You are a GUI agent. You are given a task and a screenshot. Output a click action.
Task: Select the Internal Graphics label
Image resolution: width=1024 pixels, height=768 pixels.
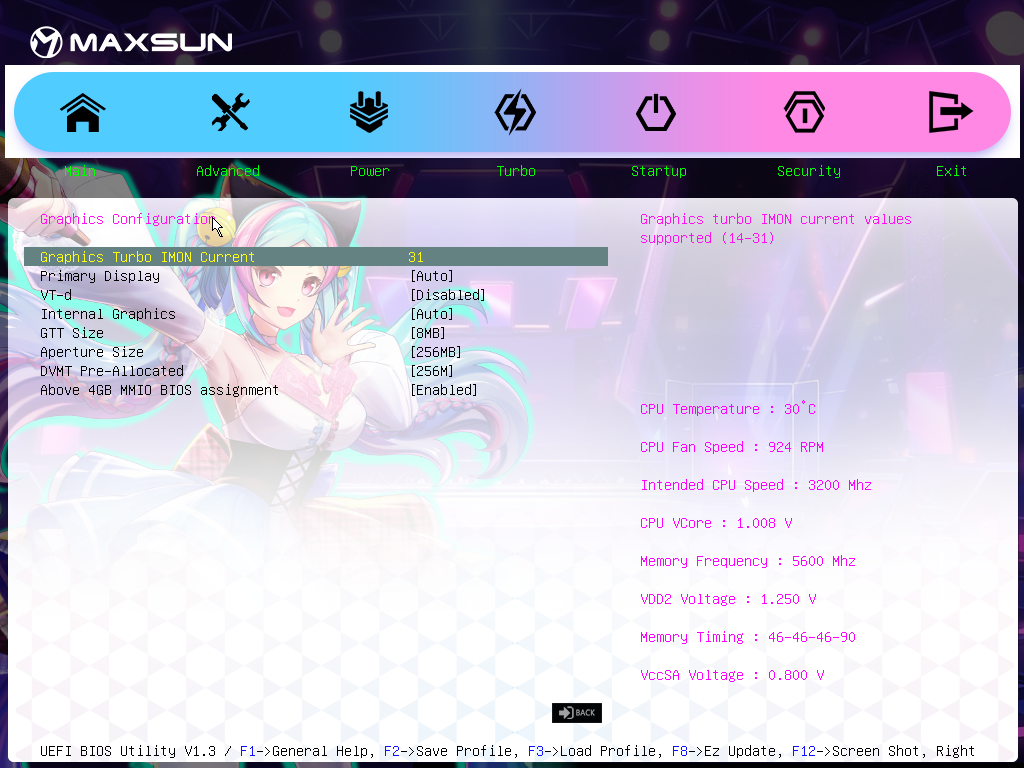[x=108, y=314]
